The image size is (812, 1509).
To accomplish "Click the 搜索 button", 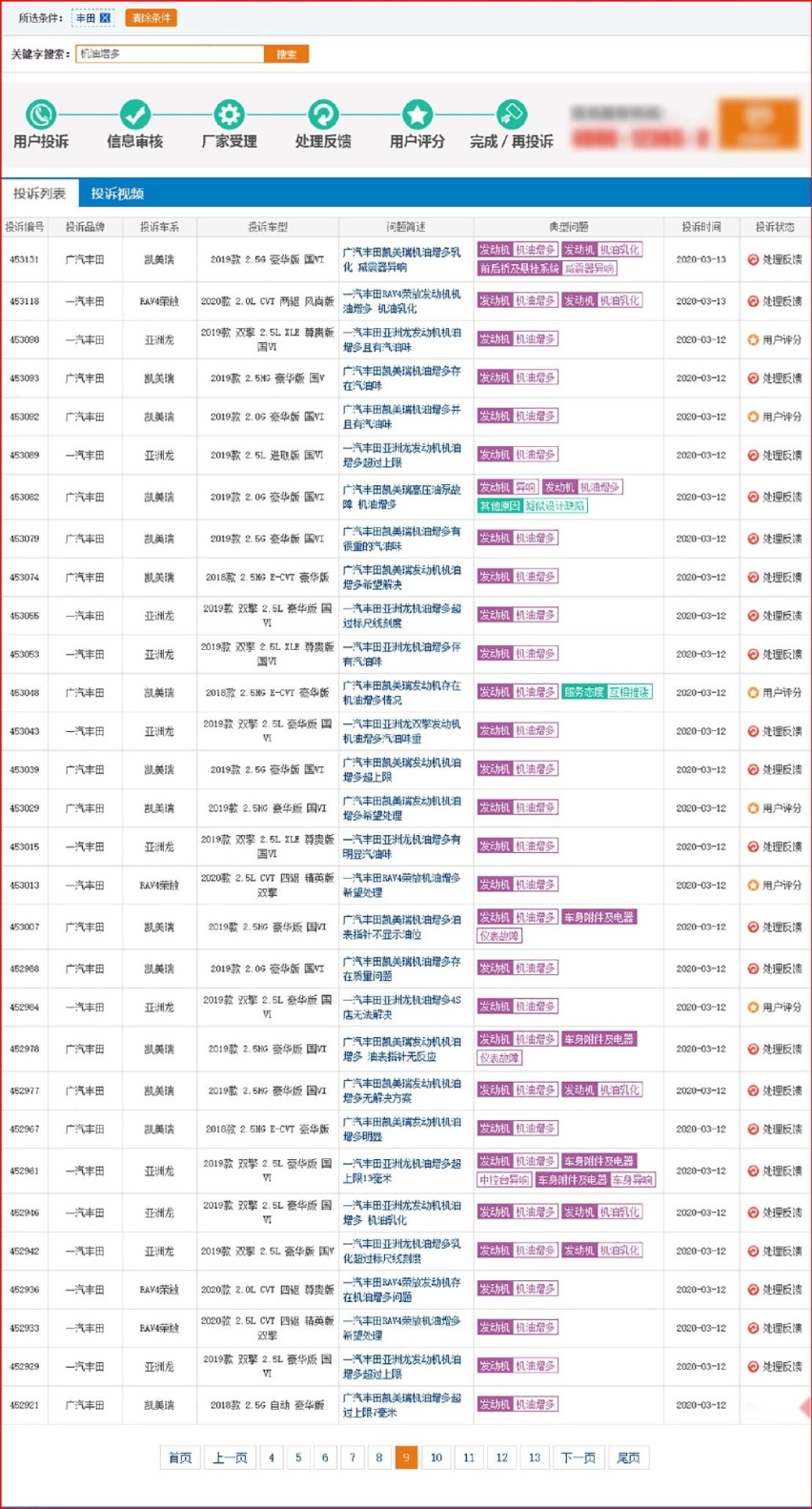I will 286,54.
